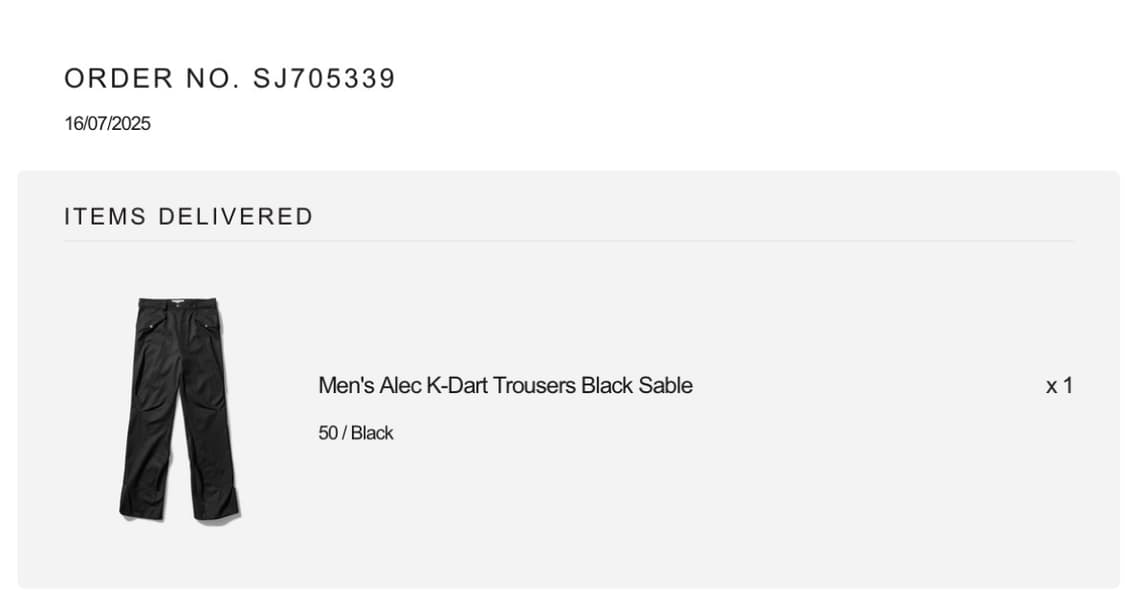Screen dimensions: 1125x612
Task: Click the word ITEMS in the section heading
Action: 105,217
